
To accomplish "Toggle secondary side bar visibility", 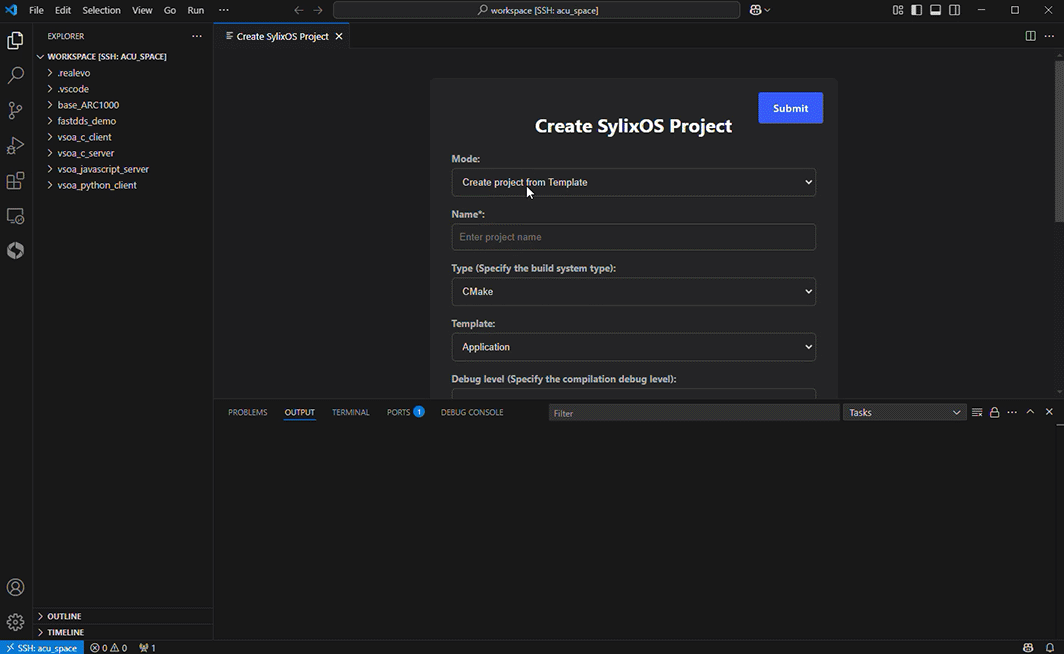I will (955, 10).
